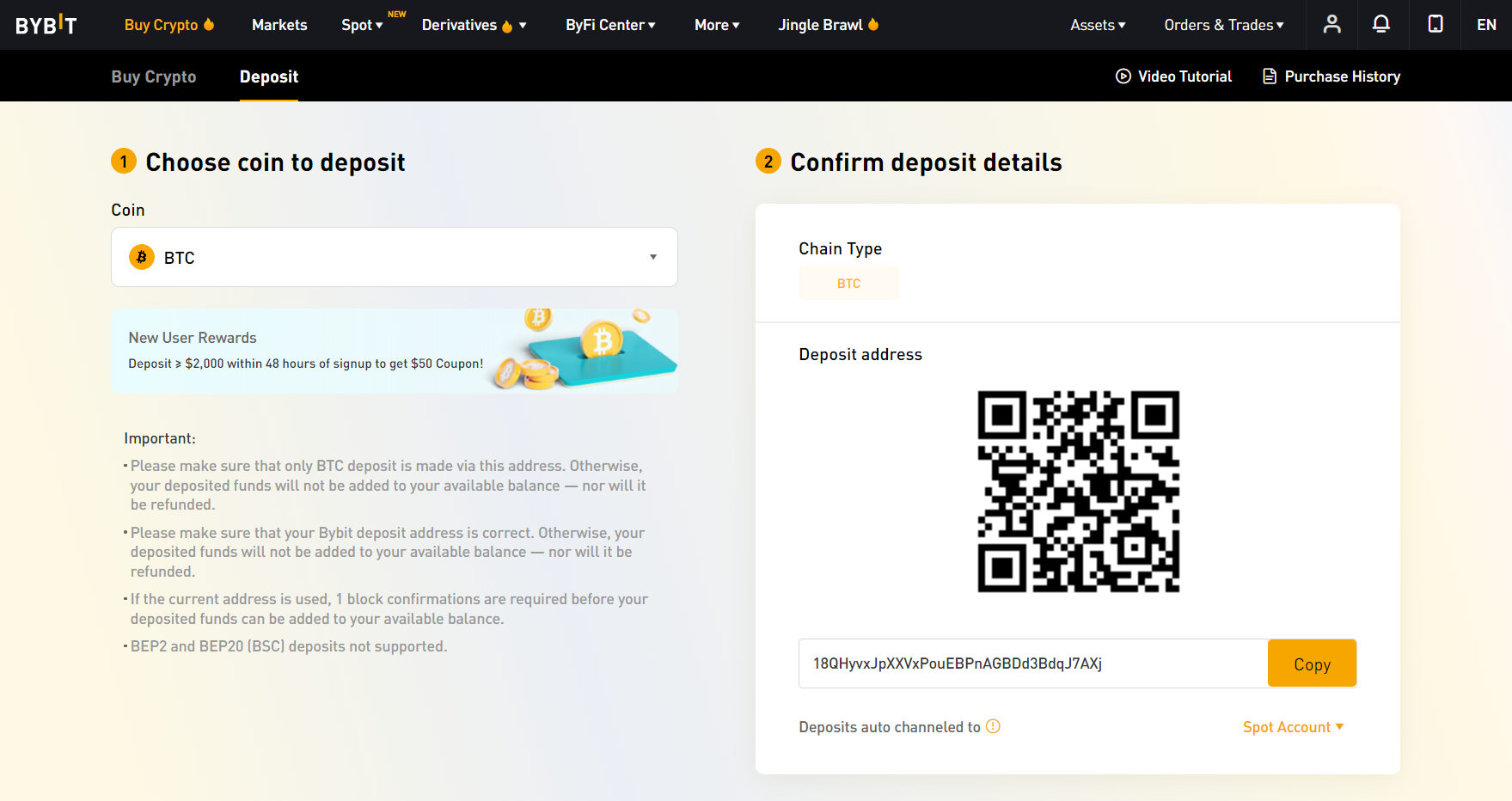This screenshot has height=801, width=1512.
Task: Open the notifications bell icon
Action: pos(1380,24)
